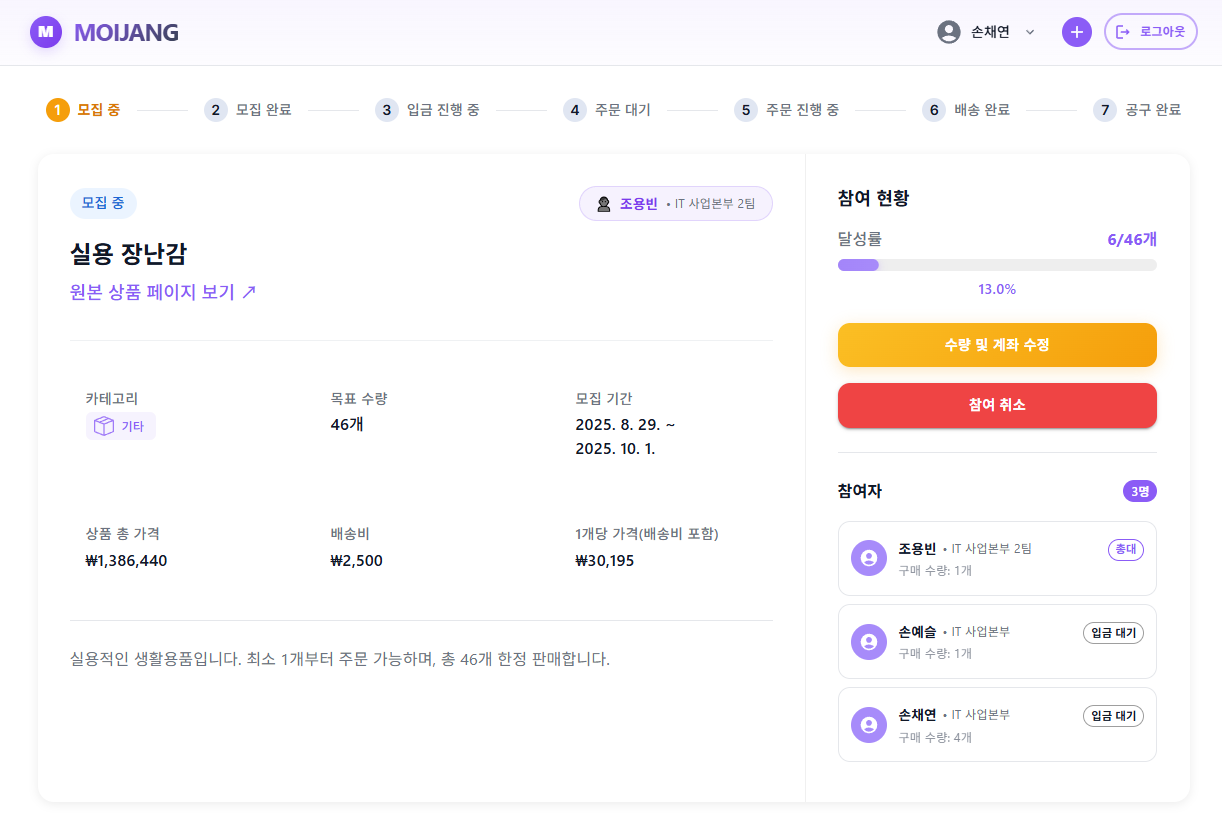Click the avatar icon in the 손채연 participant card

tap(869, 724)
